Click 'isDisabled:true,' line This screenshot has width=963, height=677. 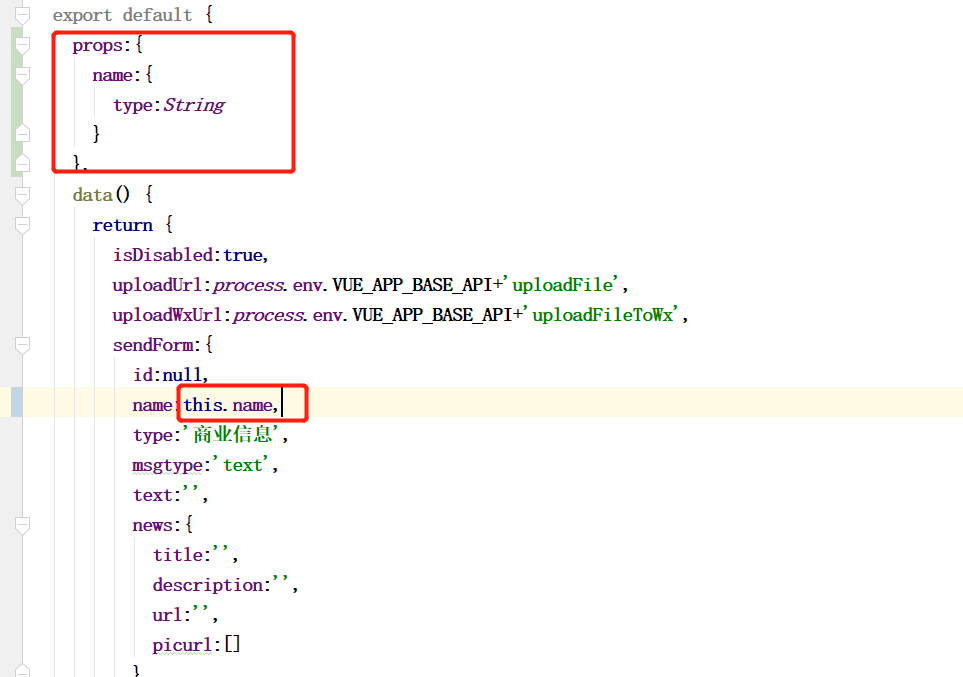190,255
